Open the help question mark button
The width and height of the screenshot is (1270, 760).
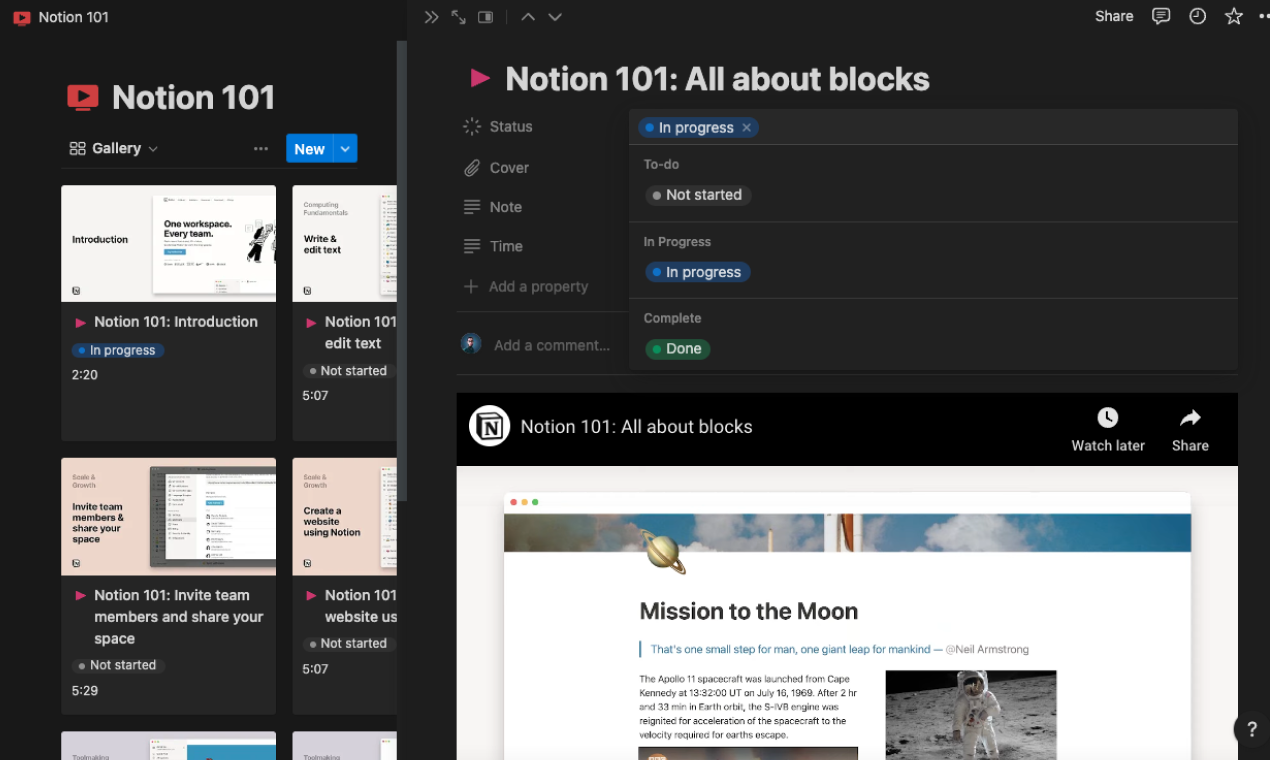[1251, 730]
